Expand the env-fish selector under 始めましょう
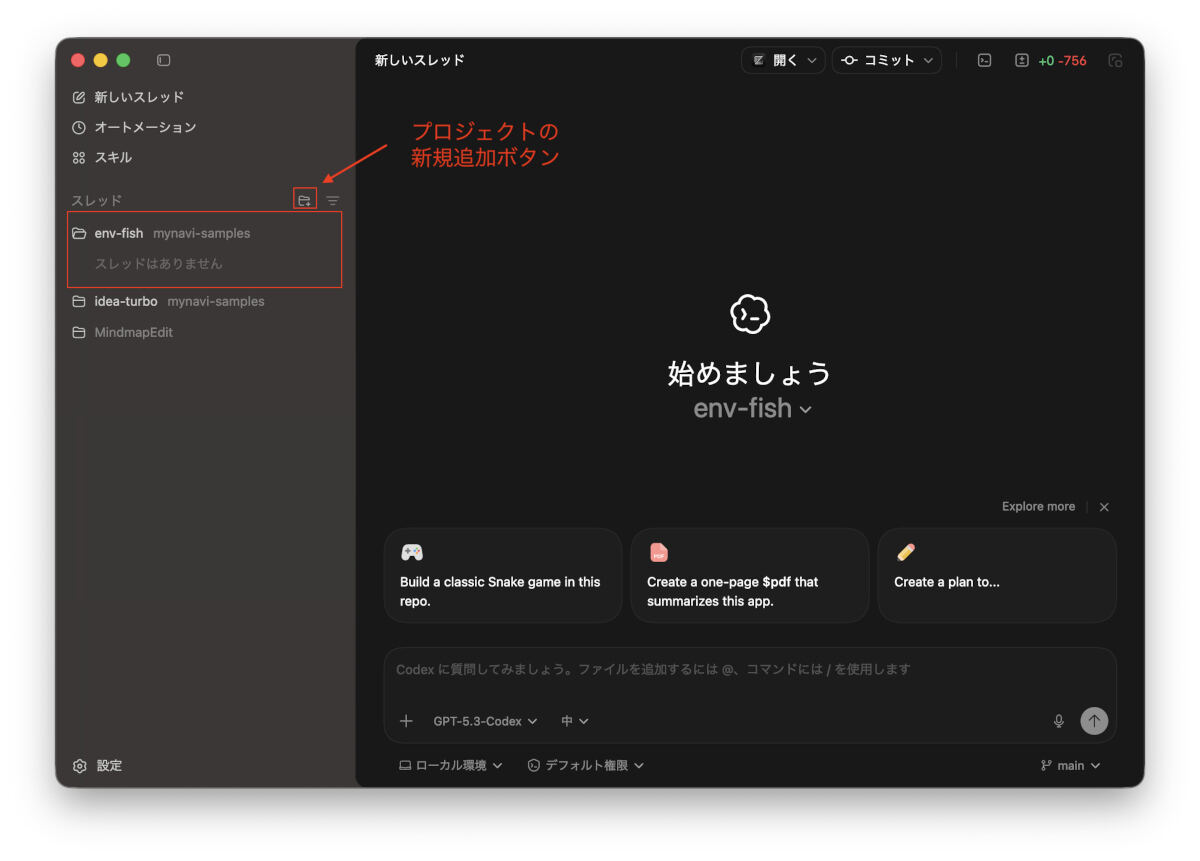This screenshot has width=1200, height=861. tap(752, 408)
